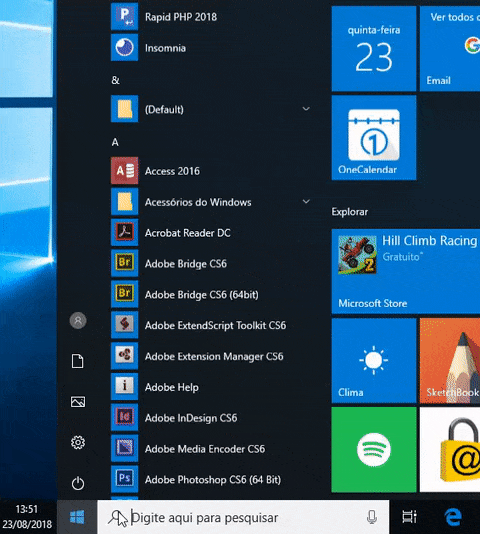Screen dimensions: 480x534
Task: Open Microsoft Edge from taskbar
Action: point(453,517)
